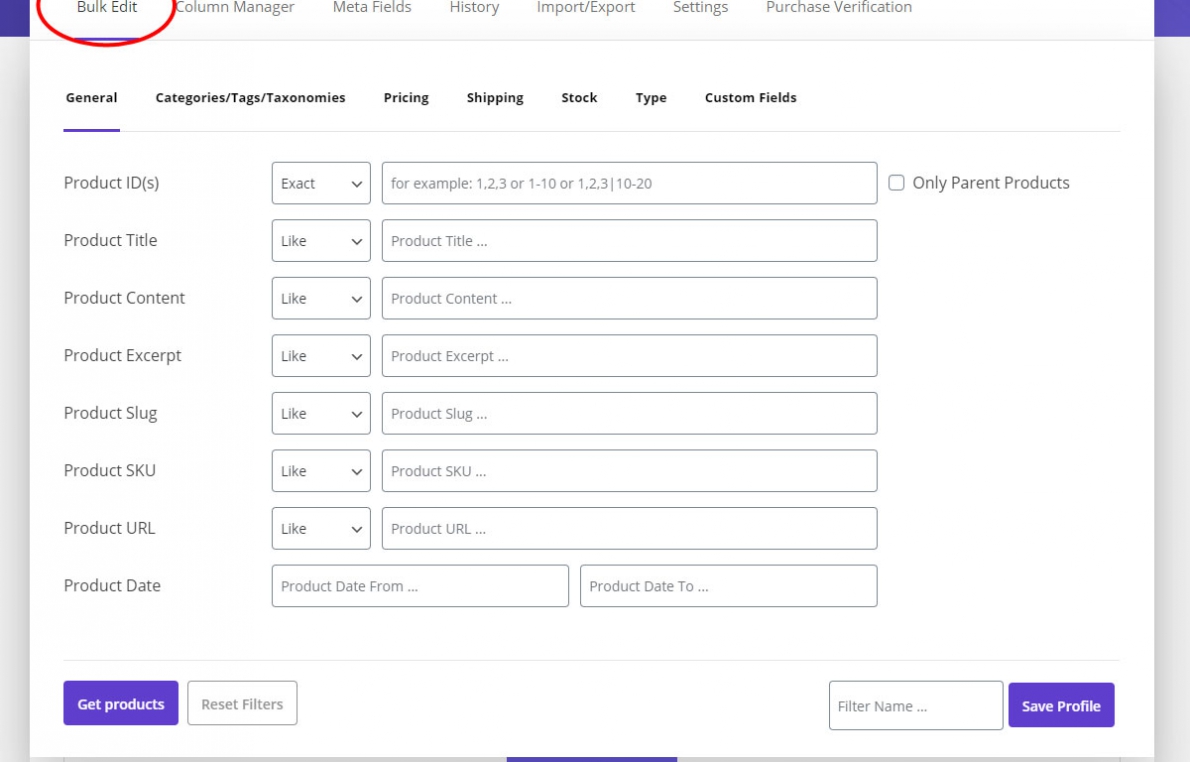Switch to the Stock tab
This screenshot has width=1190, height=762.
578,97
